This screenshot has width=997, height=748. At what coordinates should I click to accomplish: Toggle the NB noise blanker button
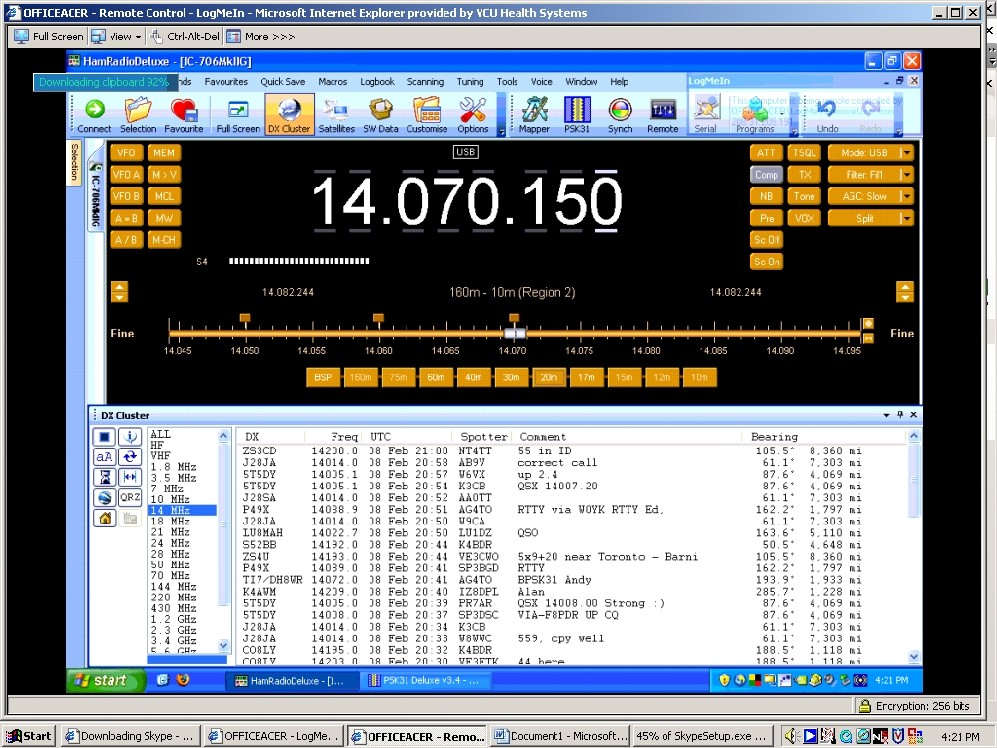[x=766, y=197]
